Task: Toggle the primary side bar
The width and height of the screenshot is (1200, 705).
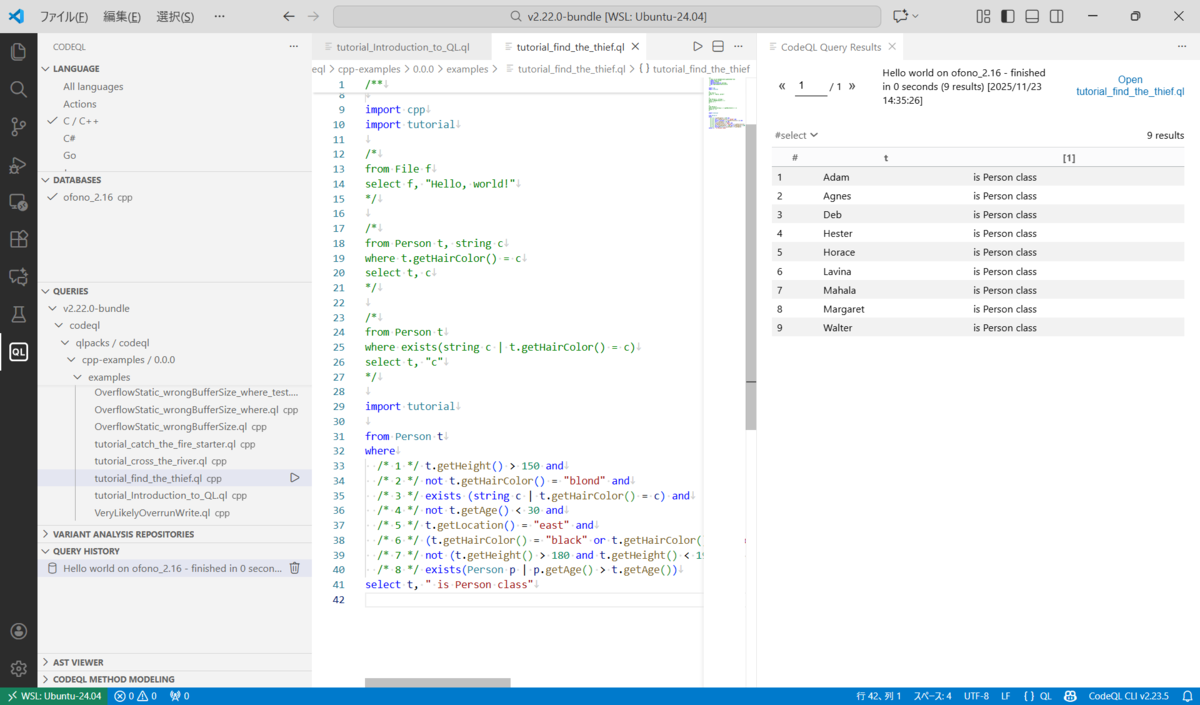Action: coord(1007,16)
